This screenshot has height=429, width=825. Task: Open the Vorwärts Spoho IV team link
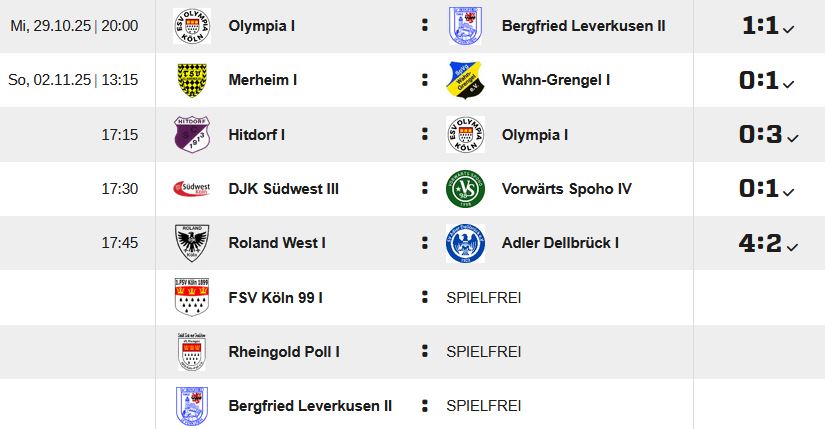click(x=566, y=188)
